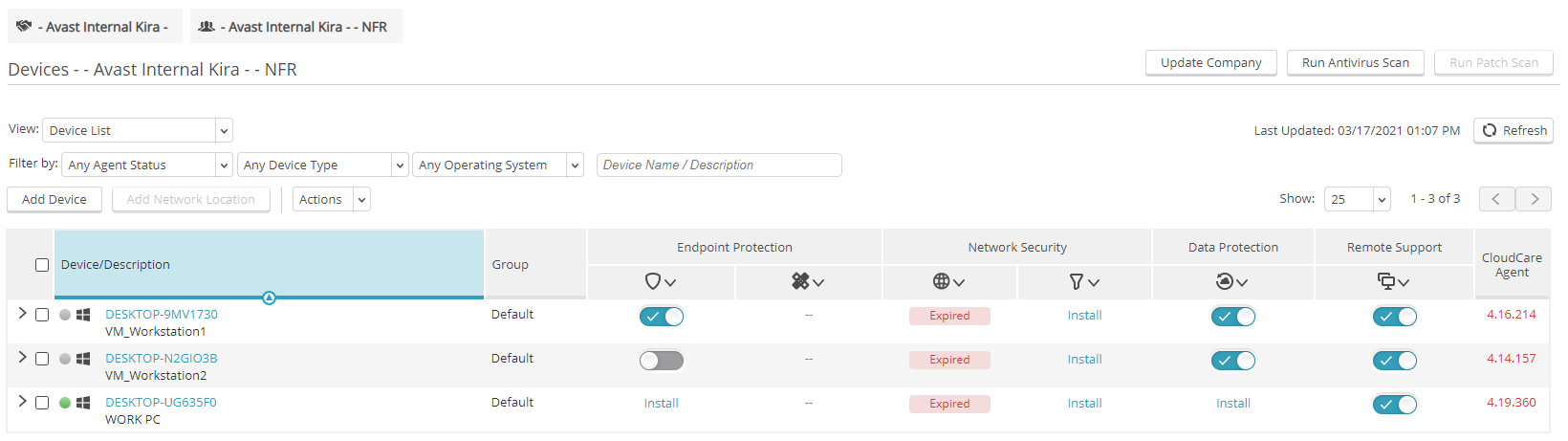Click the gray status dot of DESKTOP-N2GIO3B
This screenshot has width=1568, height=441.
click(x=65, y=359)
